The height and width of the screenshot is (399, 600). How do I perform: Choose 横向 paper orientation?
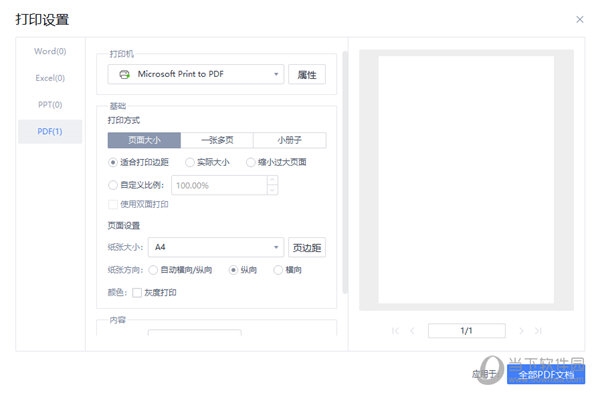278,270
